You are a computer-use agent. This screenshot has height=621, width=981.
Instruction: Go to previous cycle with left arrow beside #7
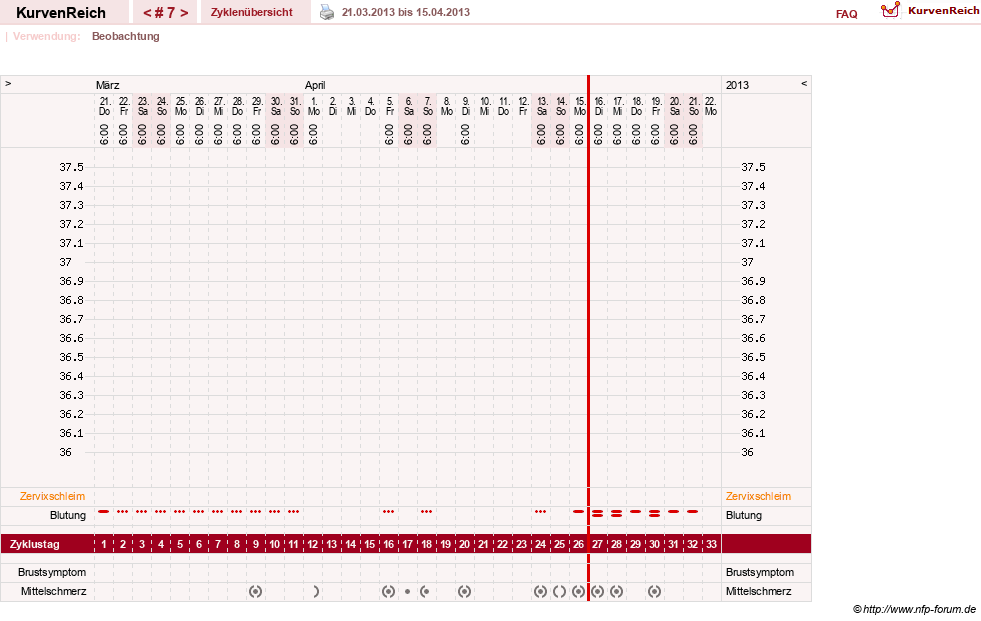click(147, 13)
